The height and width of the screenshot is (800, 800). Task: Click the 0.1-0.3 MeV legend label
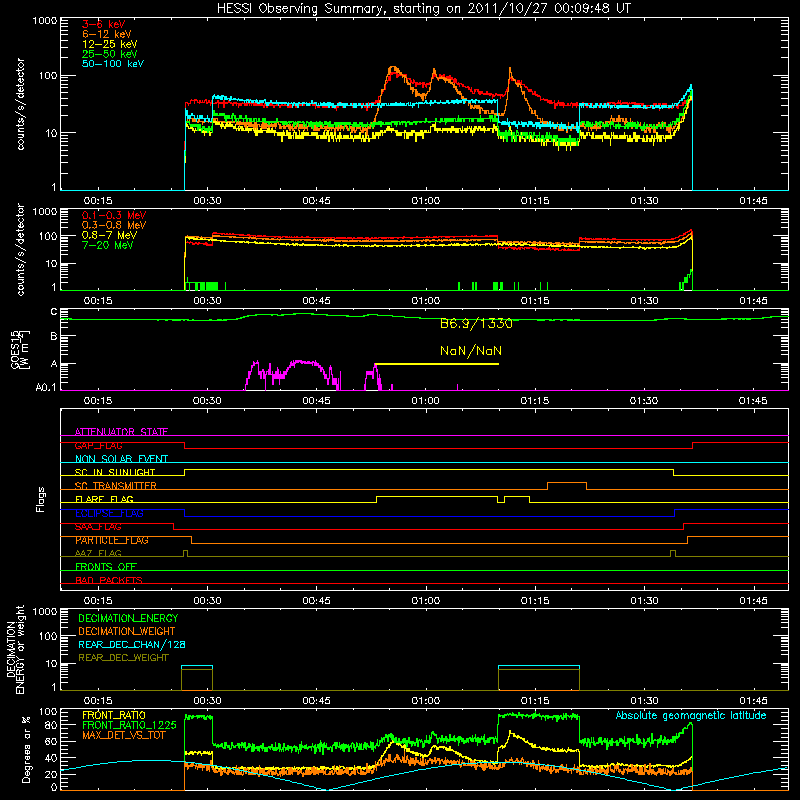114,215
